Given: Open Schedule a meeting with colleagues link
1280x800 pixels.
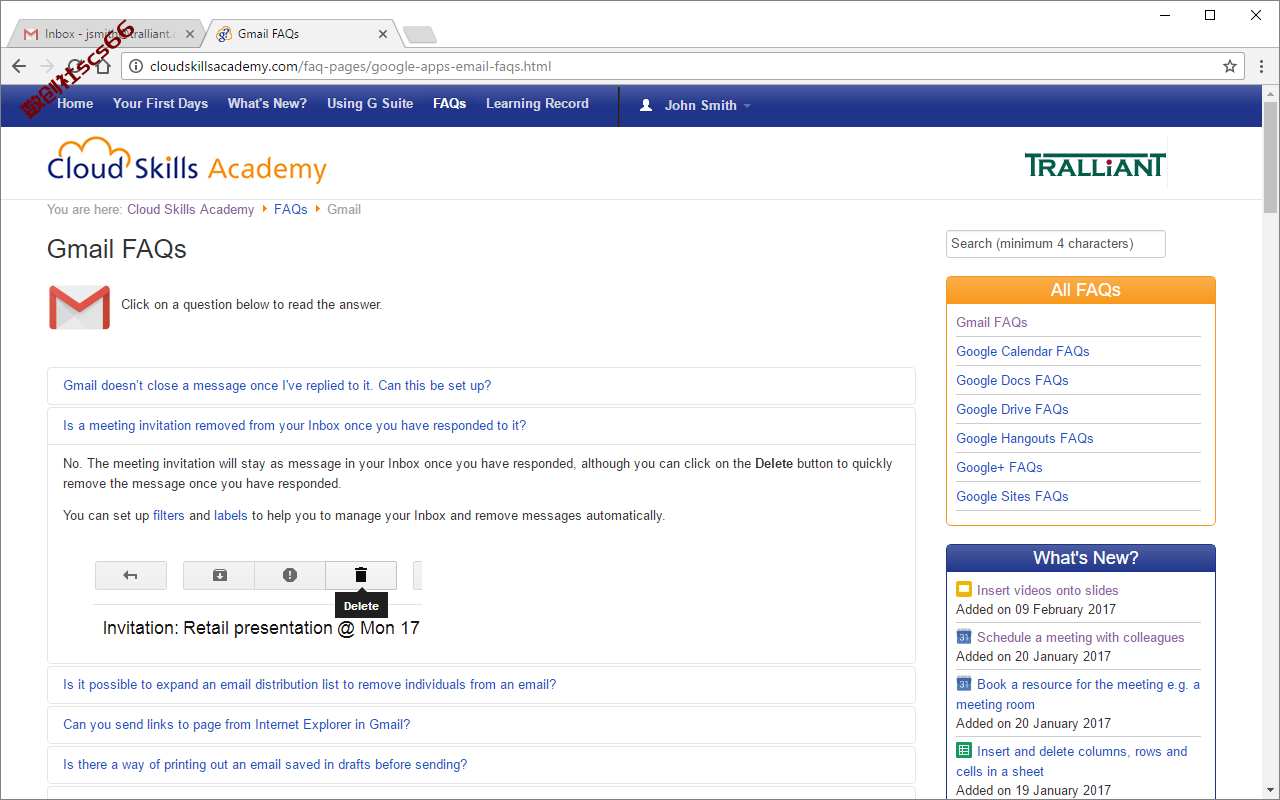Looking at the screenshot, I should tap(1080, 637).
